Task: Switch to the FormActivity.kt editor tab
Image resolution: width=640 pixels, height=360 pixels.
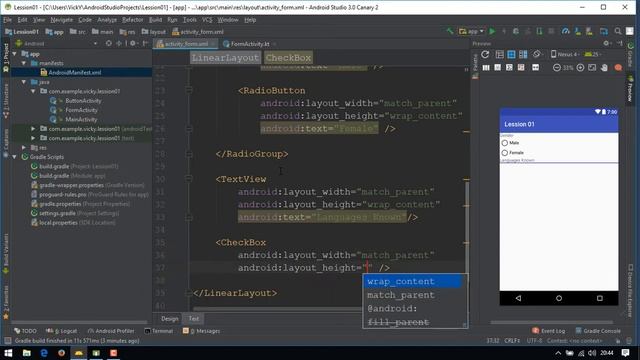Action: coord(250,44)
